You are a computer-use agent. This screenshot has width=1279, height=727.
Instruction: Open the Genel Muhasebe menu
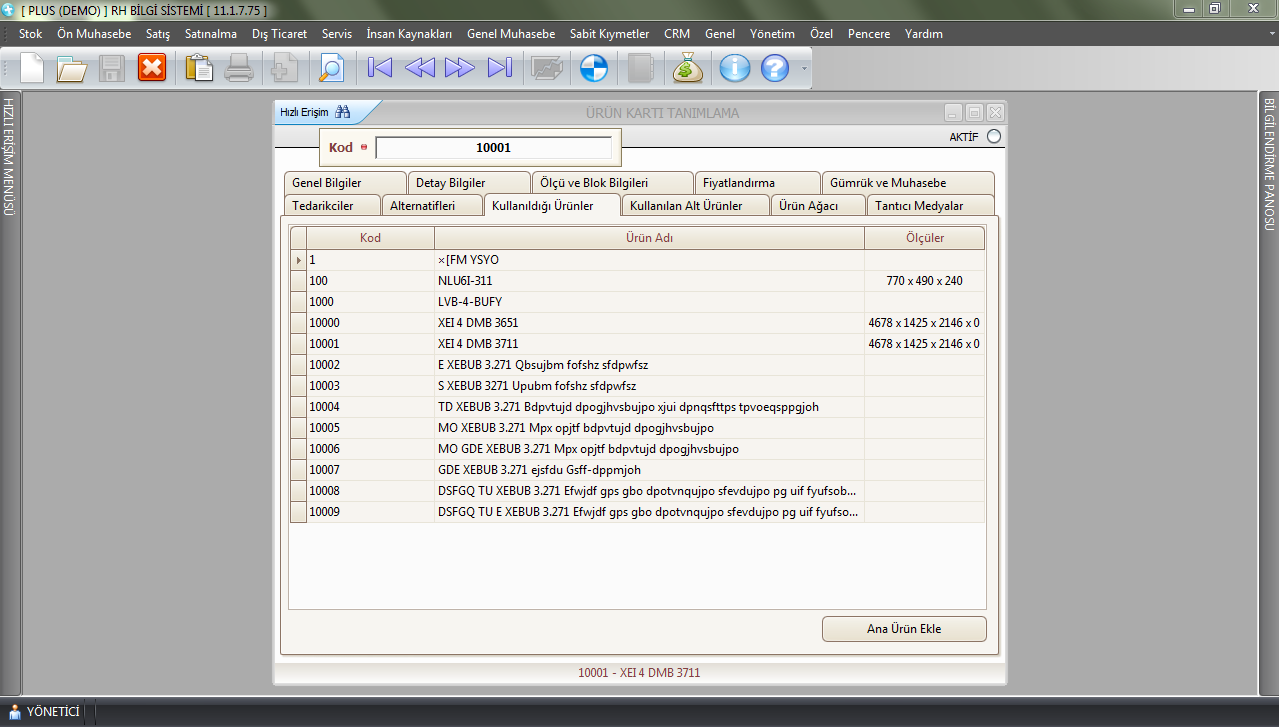[x=510, y=34]
